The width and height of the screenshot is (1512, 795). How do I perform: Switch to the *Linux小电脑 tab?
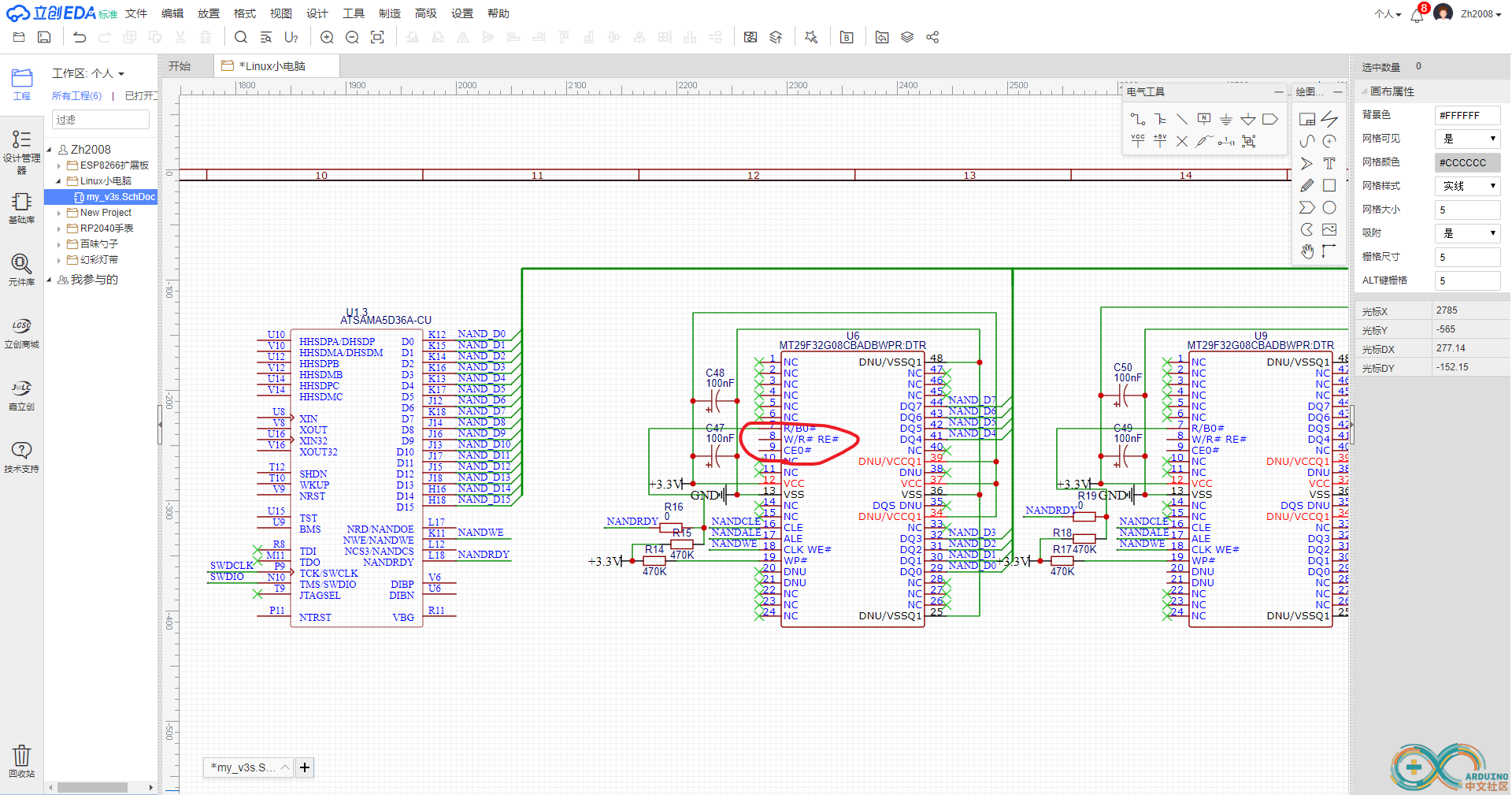coord(276,66)
